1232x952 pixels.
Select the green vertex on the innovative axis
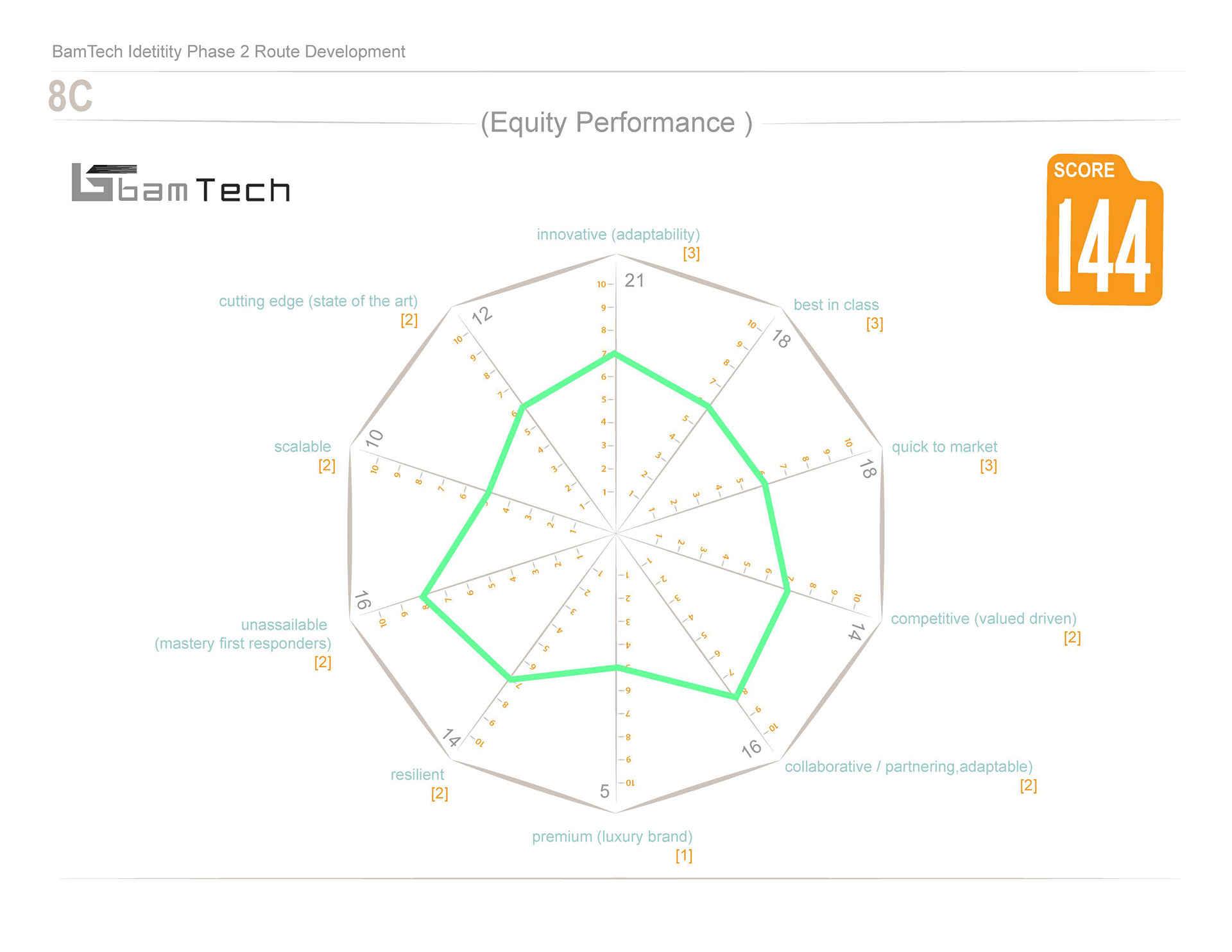(x=615, y=353)
